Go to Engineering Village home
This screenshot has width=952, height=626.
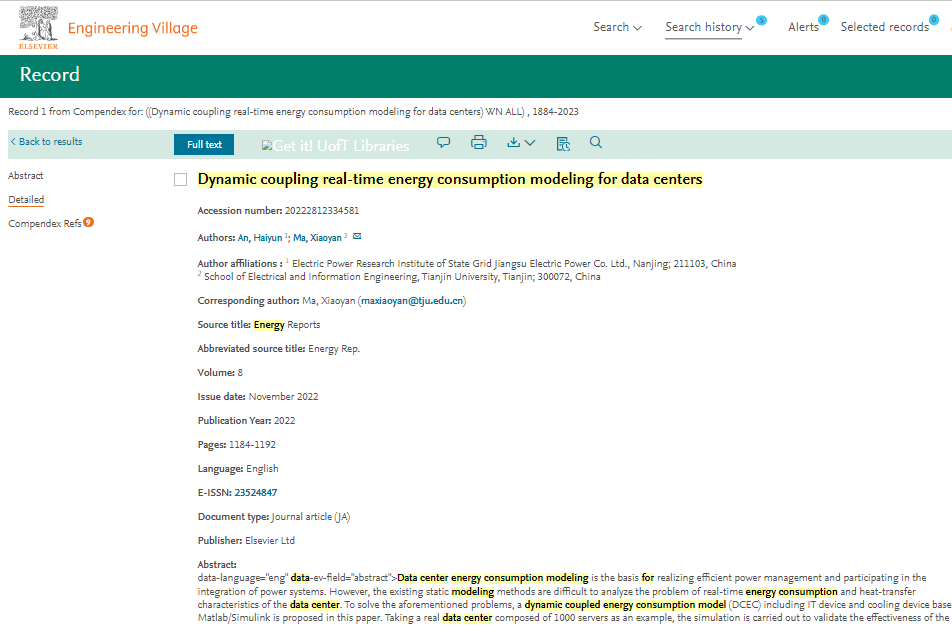pyautogui.click(x=132, y=29)
